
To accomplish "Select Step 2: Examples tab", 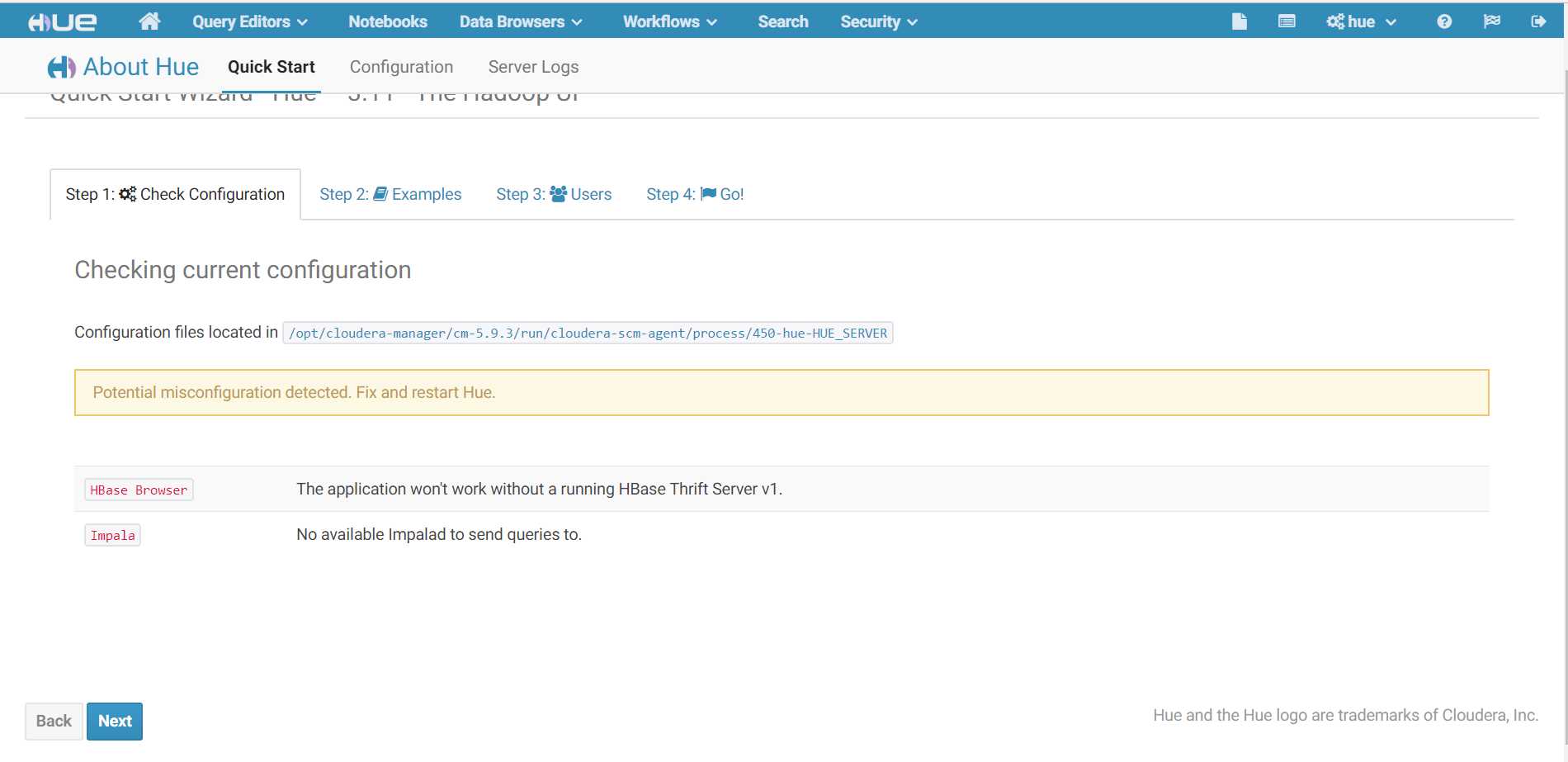I will 390,194.
